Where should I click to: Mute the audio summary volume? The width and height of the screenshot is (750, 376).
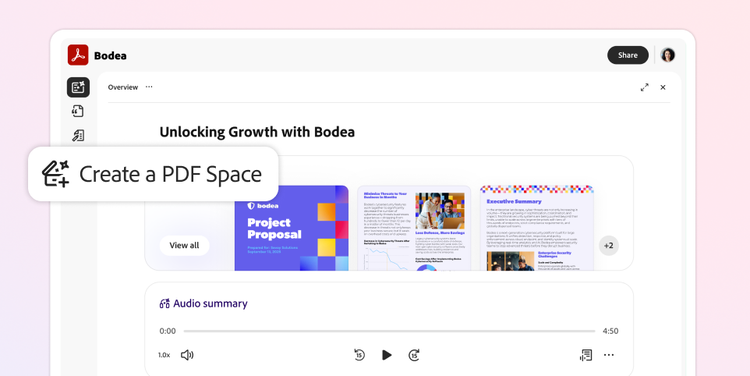(x=187, y=355)
